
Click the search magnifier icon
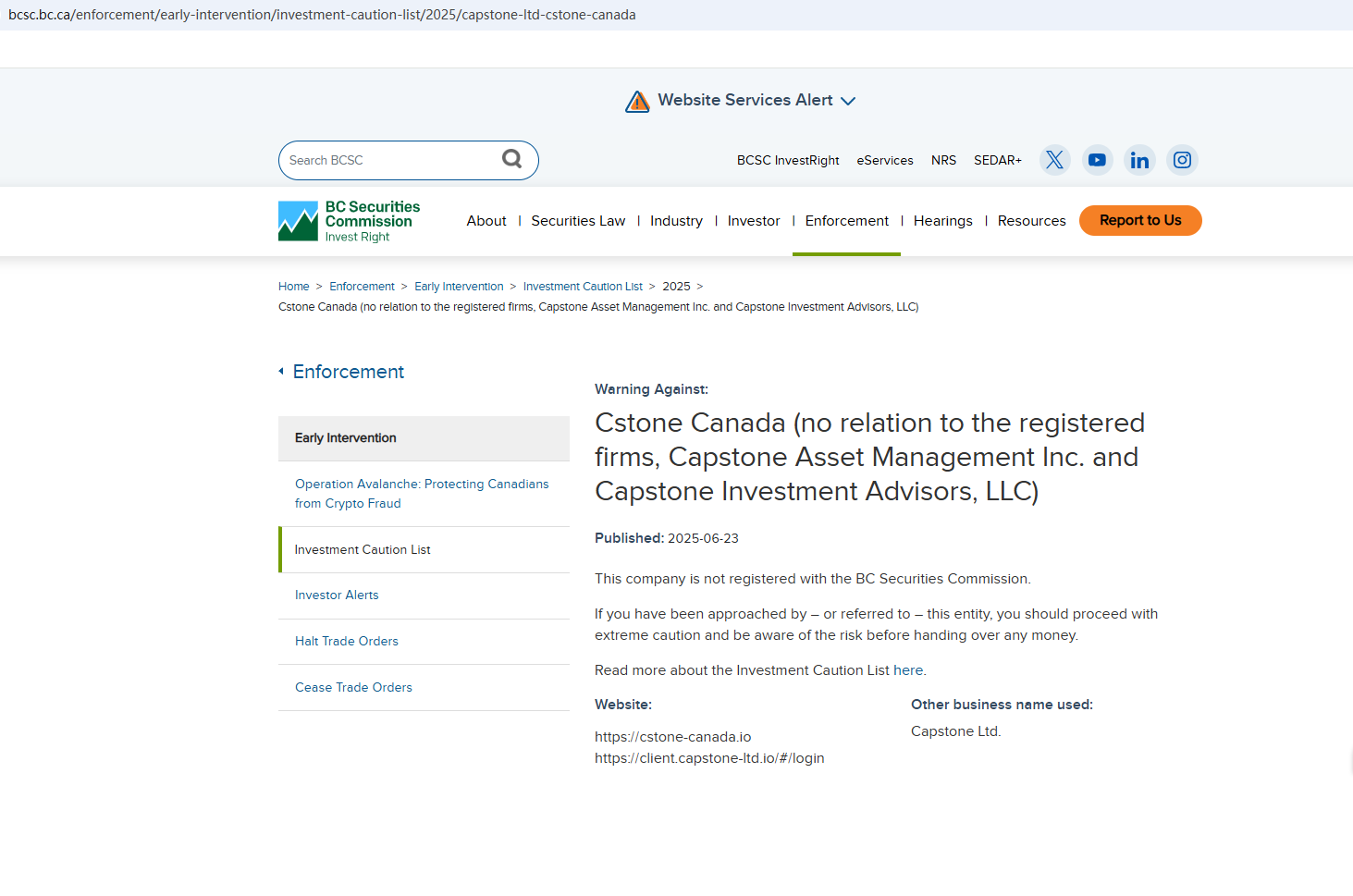point(511,159)
